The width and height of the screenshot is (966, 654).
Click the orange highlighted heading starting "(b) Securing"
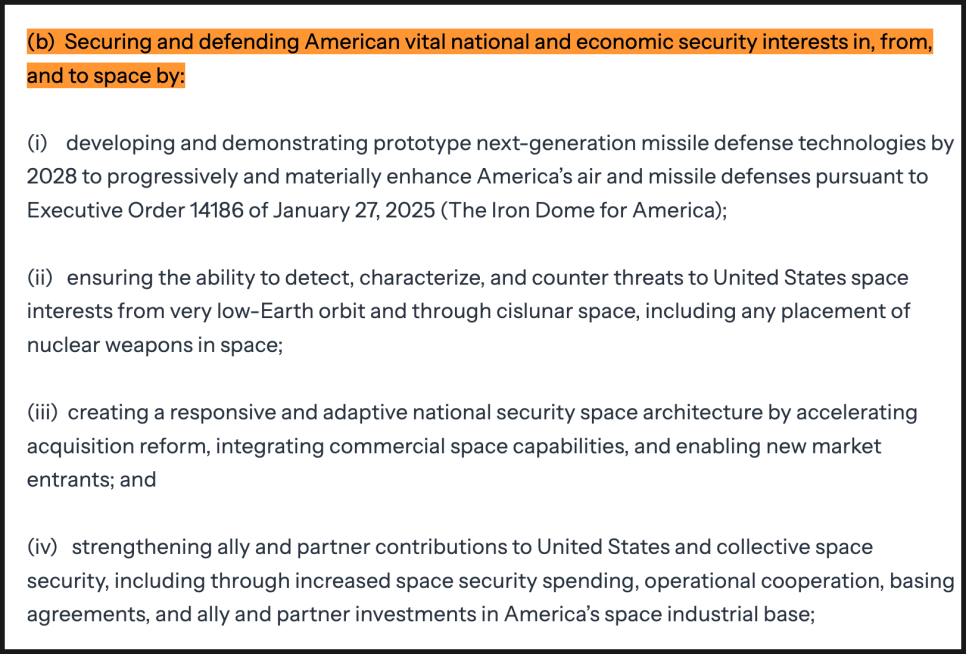(x=480, y=42)
